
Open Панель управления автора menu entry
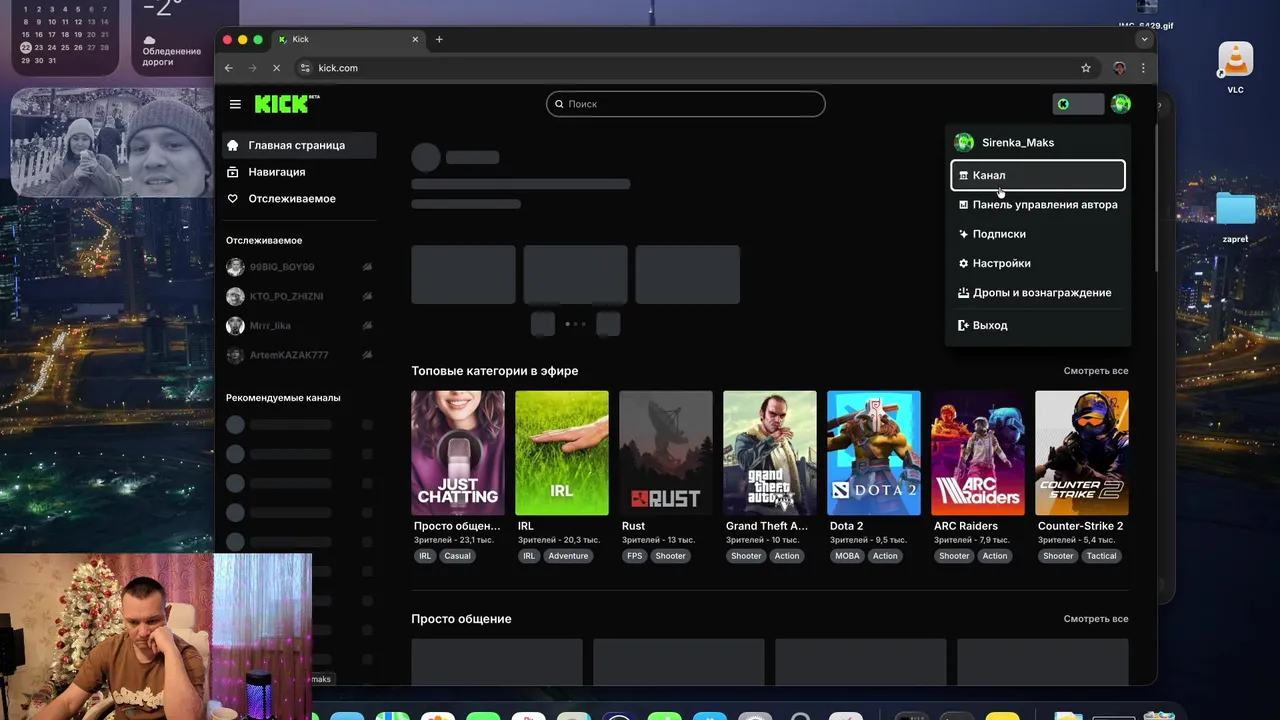[x=1038, y=204]
